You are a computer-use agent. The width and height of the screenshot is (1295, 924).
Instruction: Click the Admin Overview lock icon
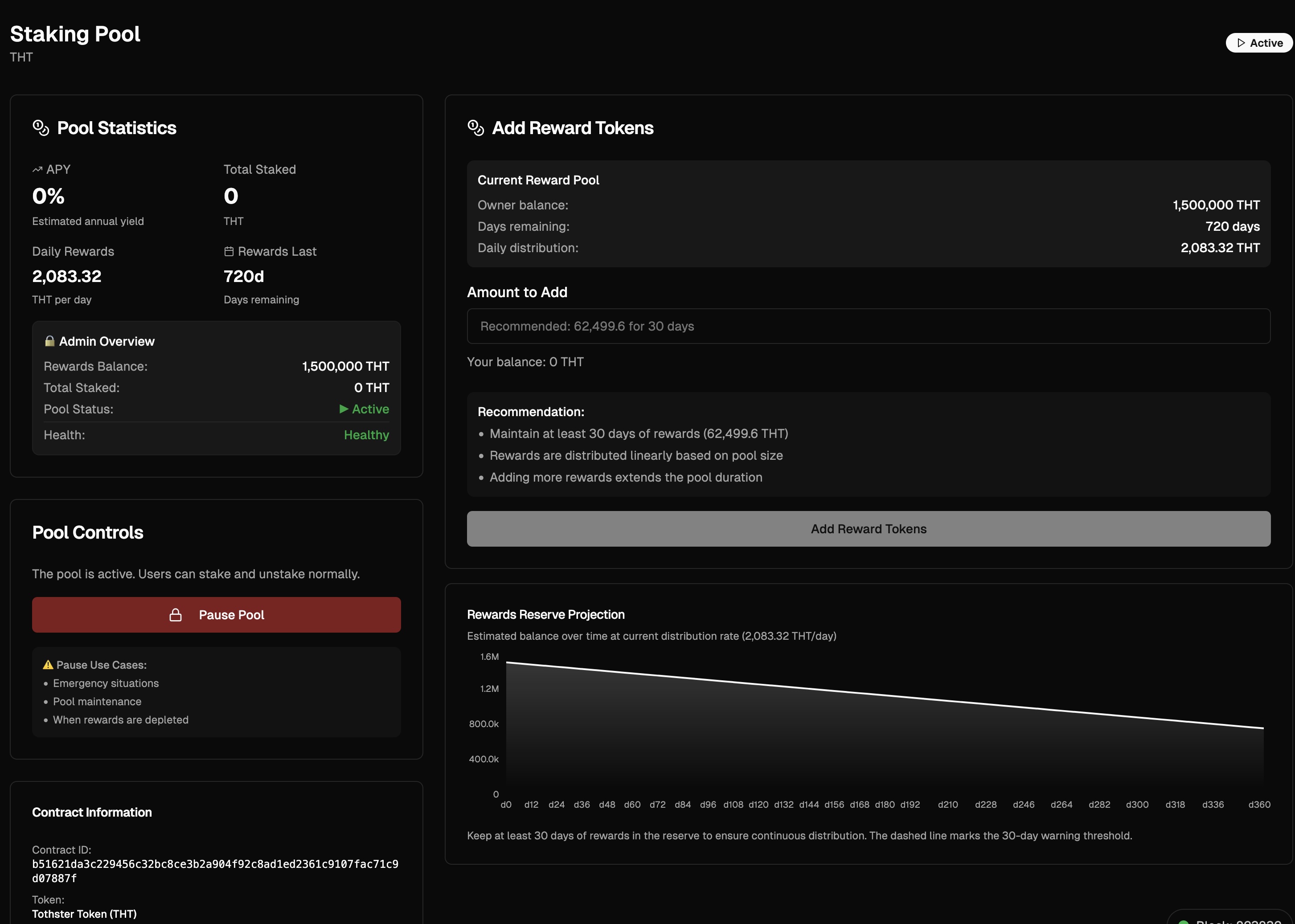coord(49,341)
